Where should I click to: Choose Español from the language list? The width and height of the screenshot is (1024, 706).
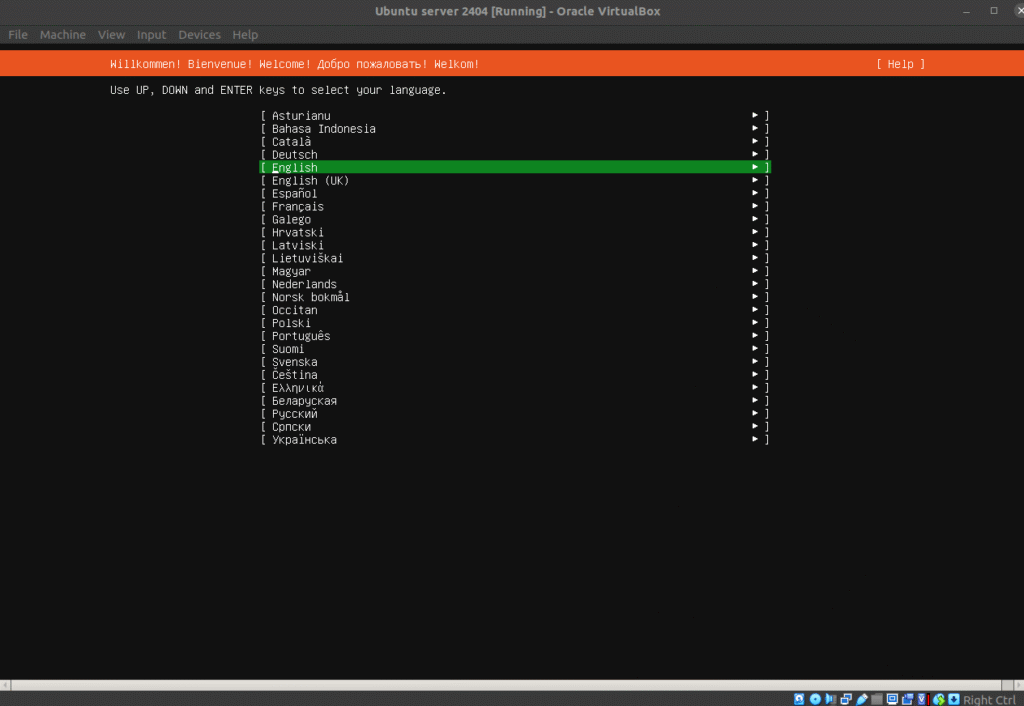point(295,194)
